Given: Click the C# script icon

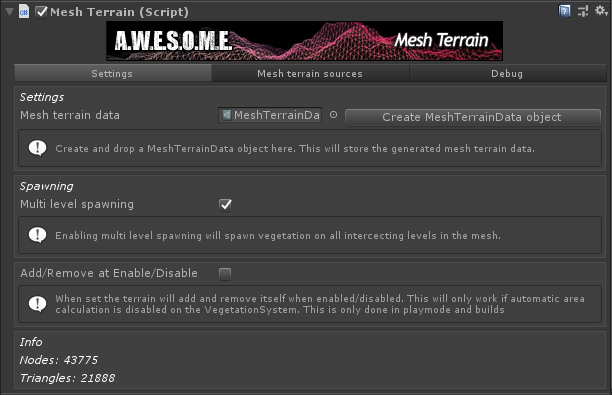Looking at the screenshot, I should (24, 11).
